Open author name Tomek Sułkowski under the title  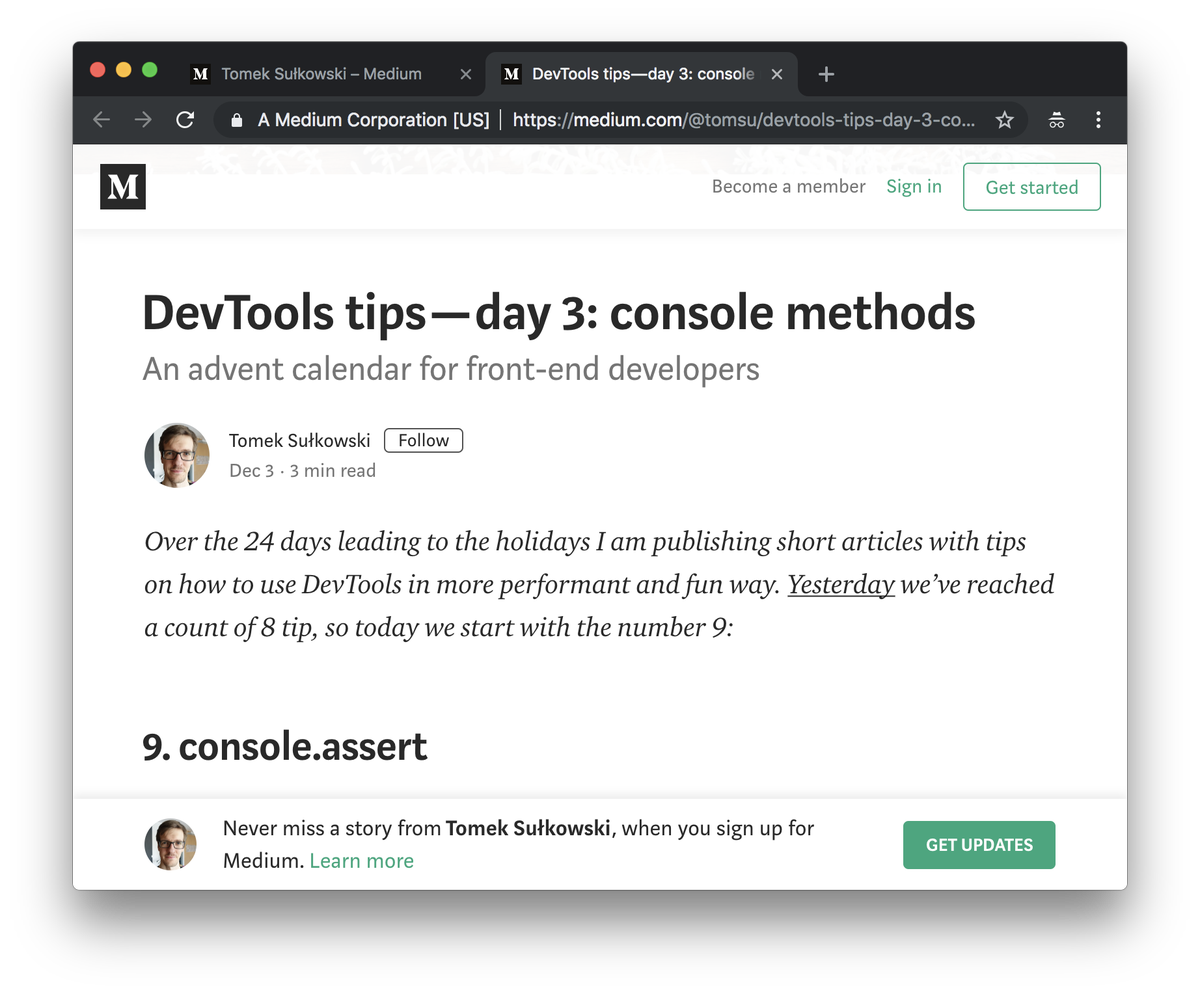point(300,440)
